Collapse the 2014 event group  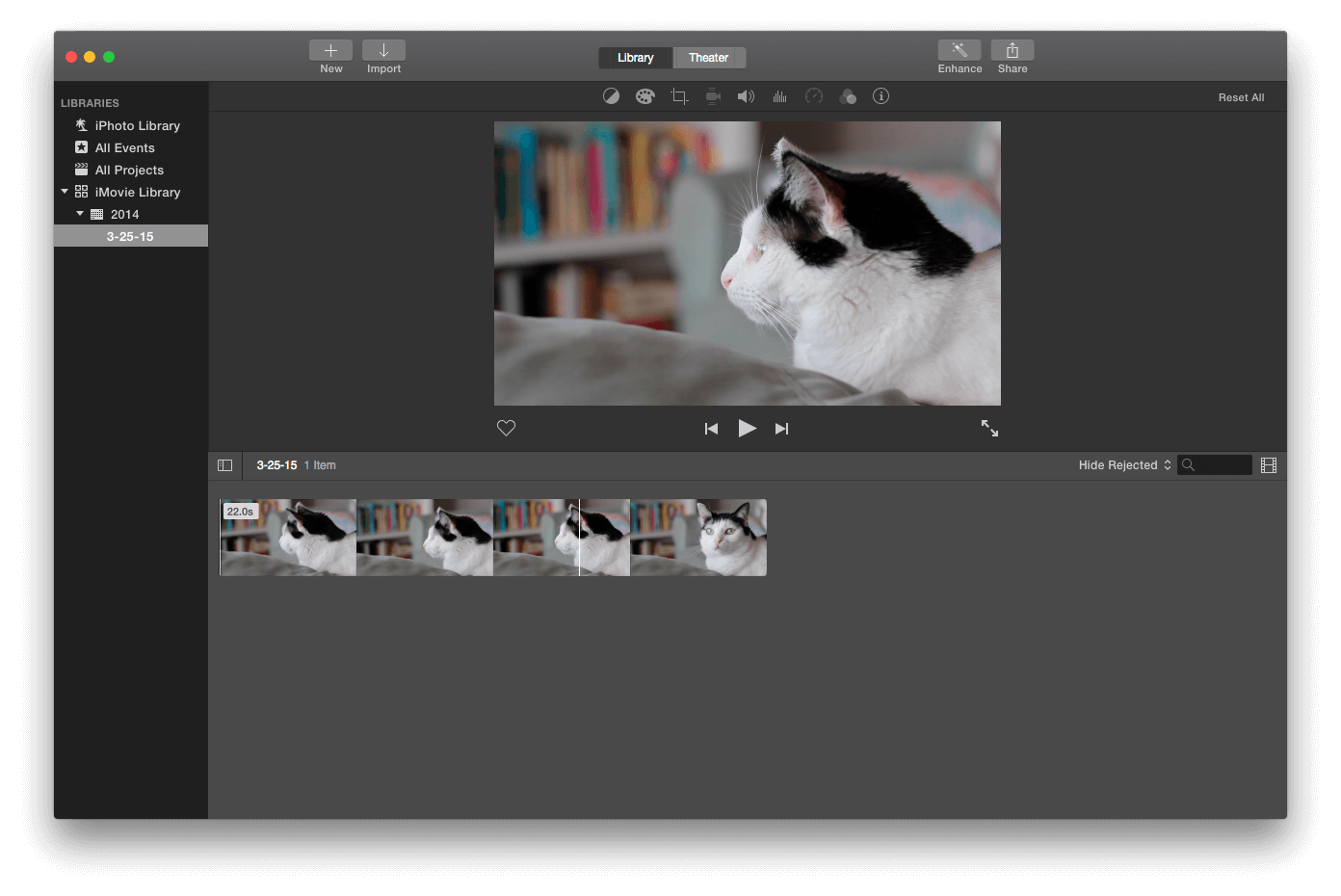click(81, 214)
